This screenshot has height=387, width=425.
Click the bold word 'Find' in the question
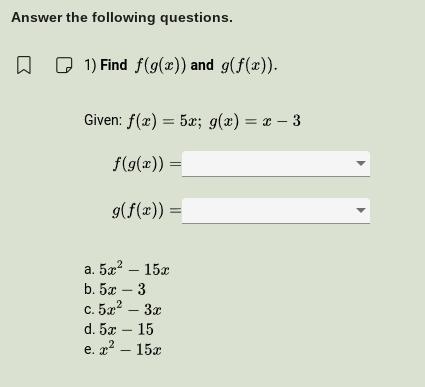114,65
